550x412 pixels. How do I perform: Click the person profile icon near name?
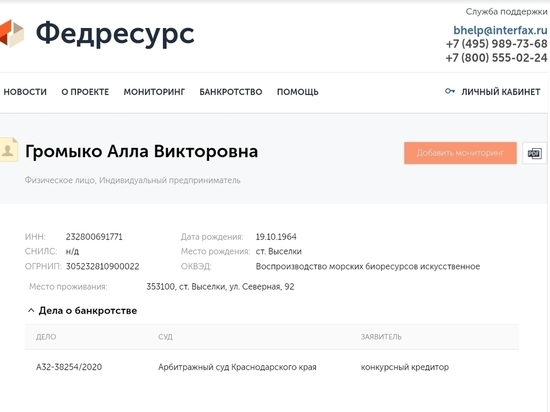9,150
